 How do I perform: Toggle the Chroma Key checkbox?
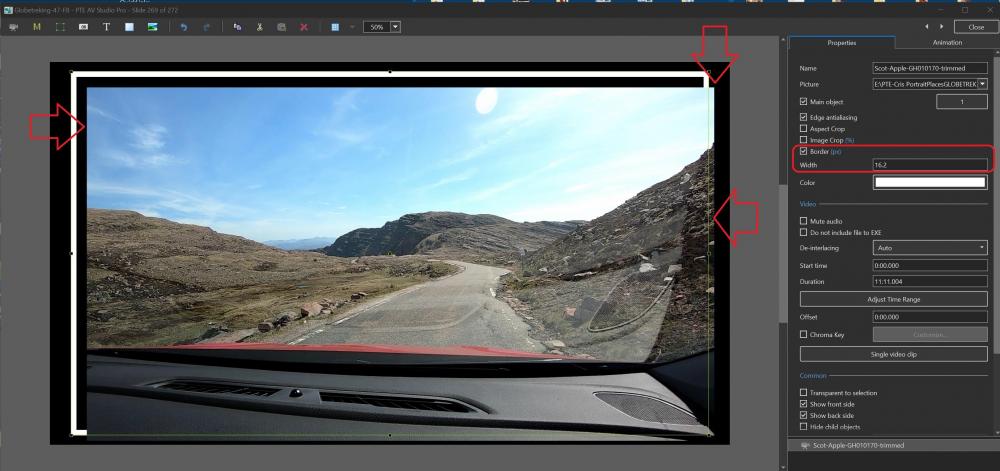click(x=804, y=334)
